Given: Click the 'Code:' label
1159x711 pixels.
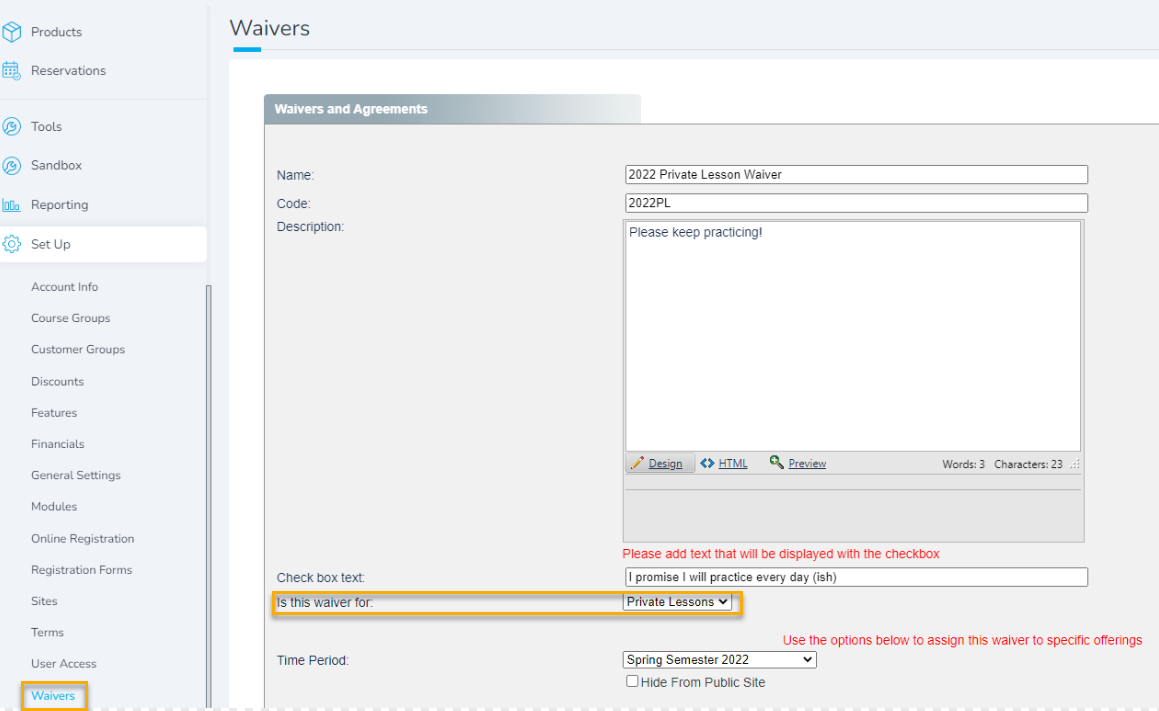Looking at the screenshot, I should (293, 203).
